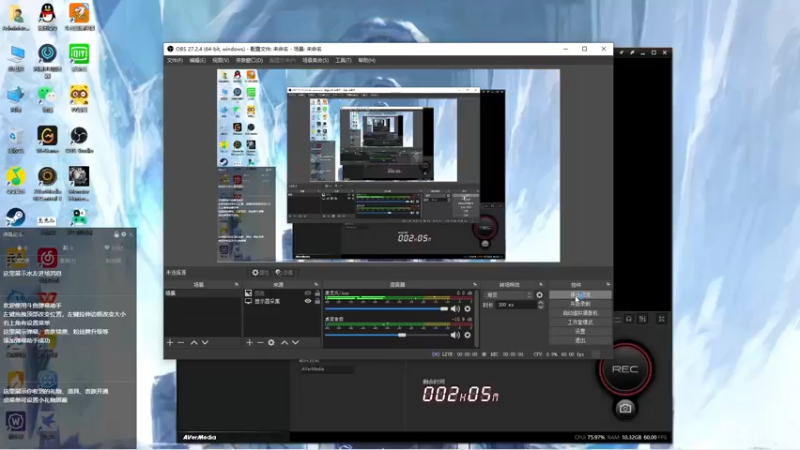Add a new scene with the plus icon

click(x=170, y=342)
